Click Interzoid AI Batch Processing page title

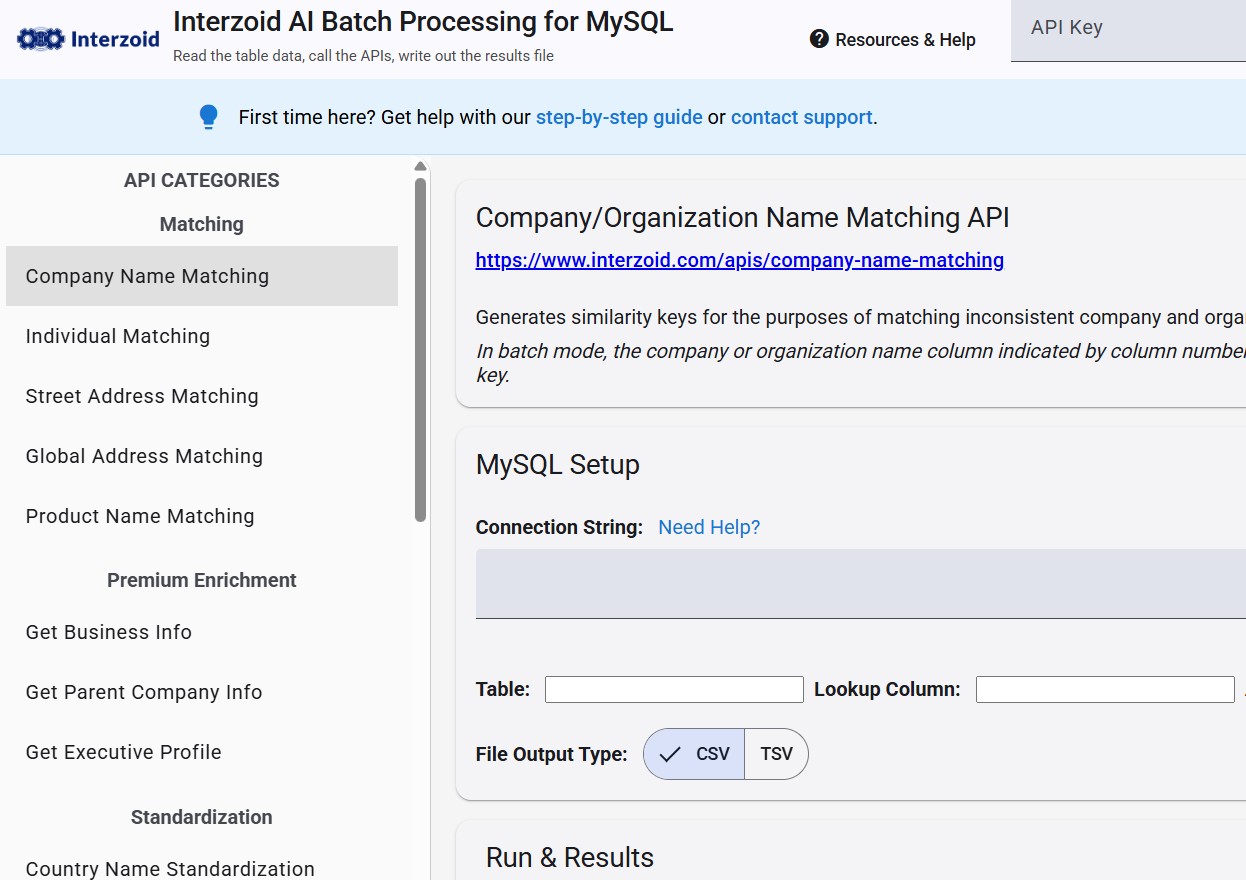423,22
